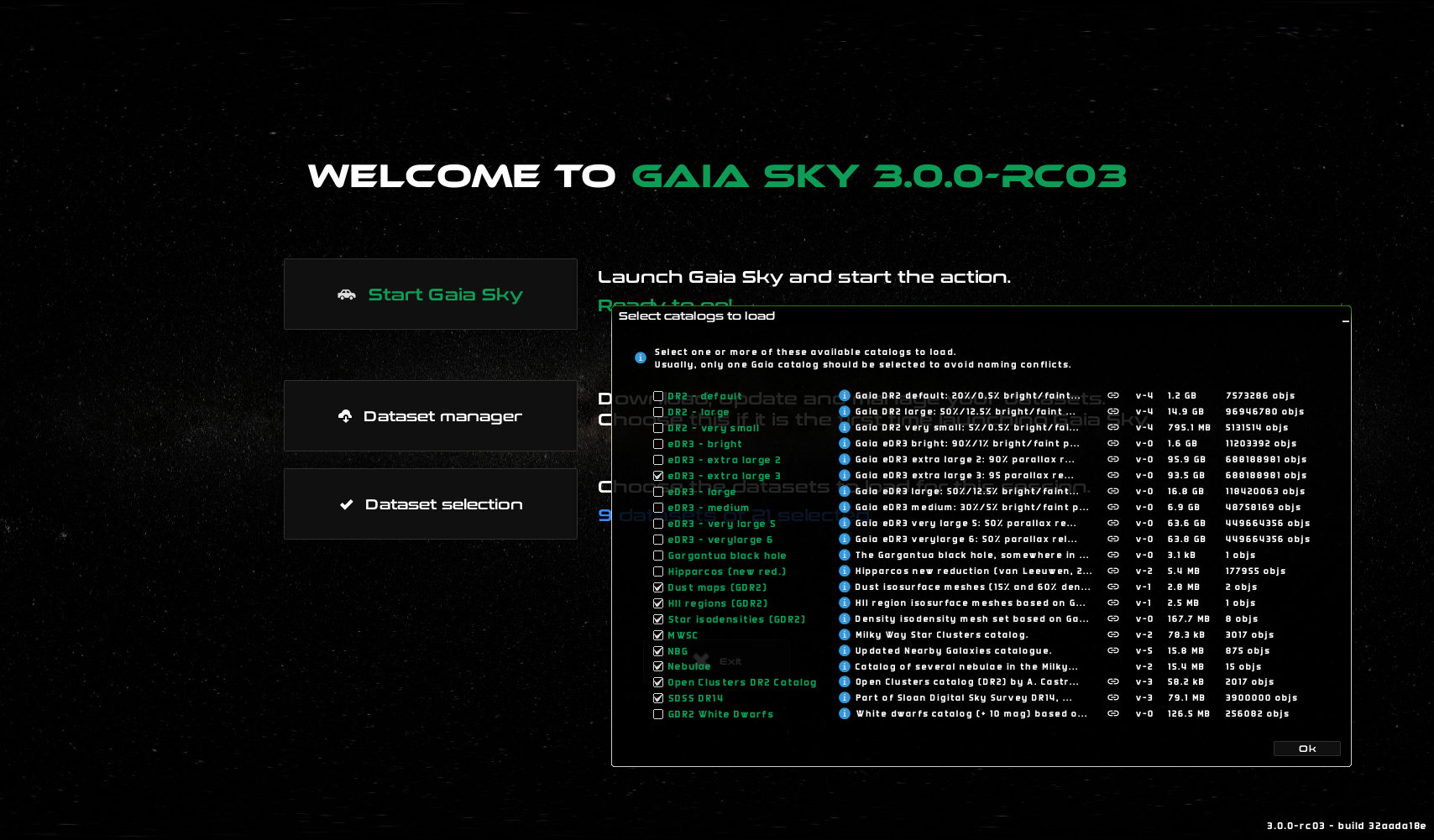Check GDR2 White Dwarfs
1434x840 pixels.
pos(658,714)
